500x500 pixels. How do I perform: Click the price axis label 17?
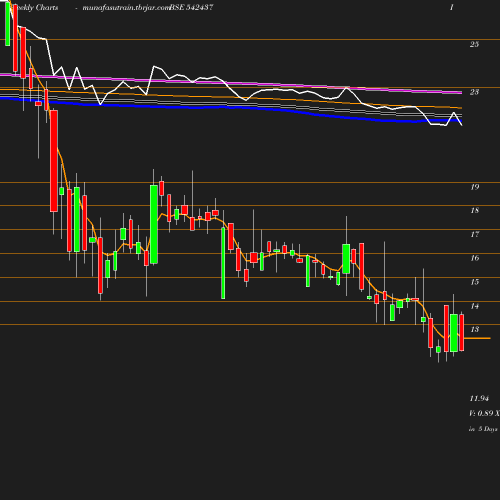(475, 234)
